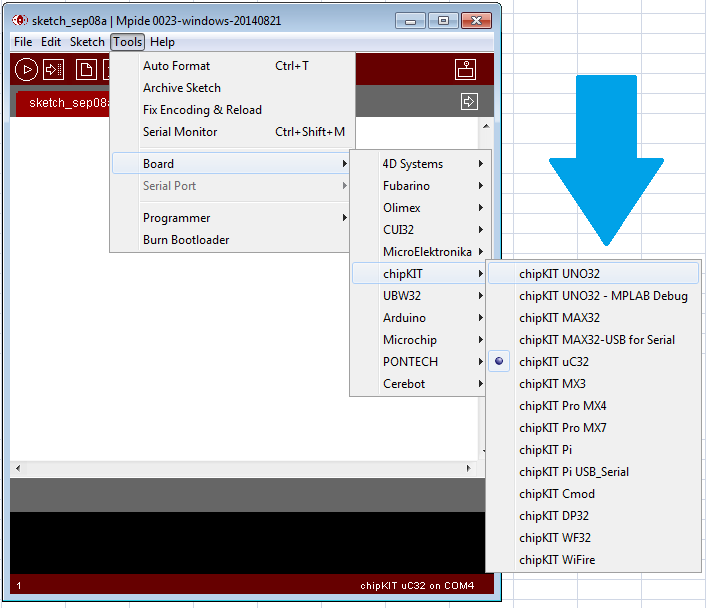The height and width of the screenshot is (608, 706).
Task: Select chipKIT UNO32 - MPLAB Debug board
Action: point(593,296)
